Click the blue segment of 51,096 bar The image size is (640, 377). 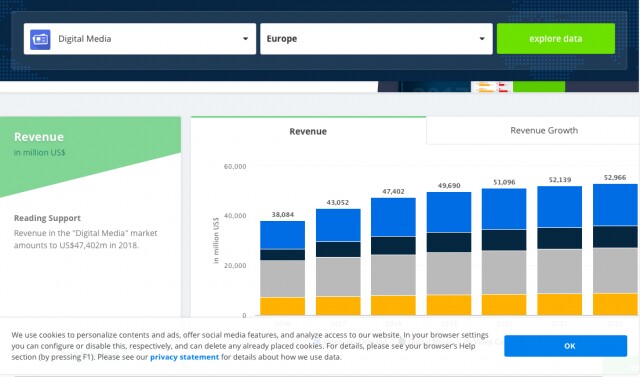tap(504, 209)
